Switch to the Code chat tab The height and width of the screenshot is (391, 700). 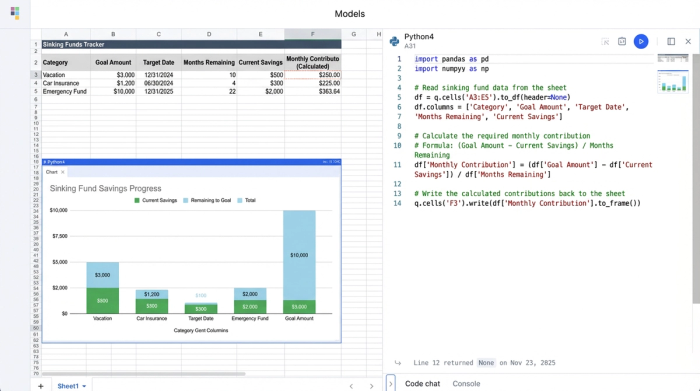(x=422, y=383)
